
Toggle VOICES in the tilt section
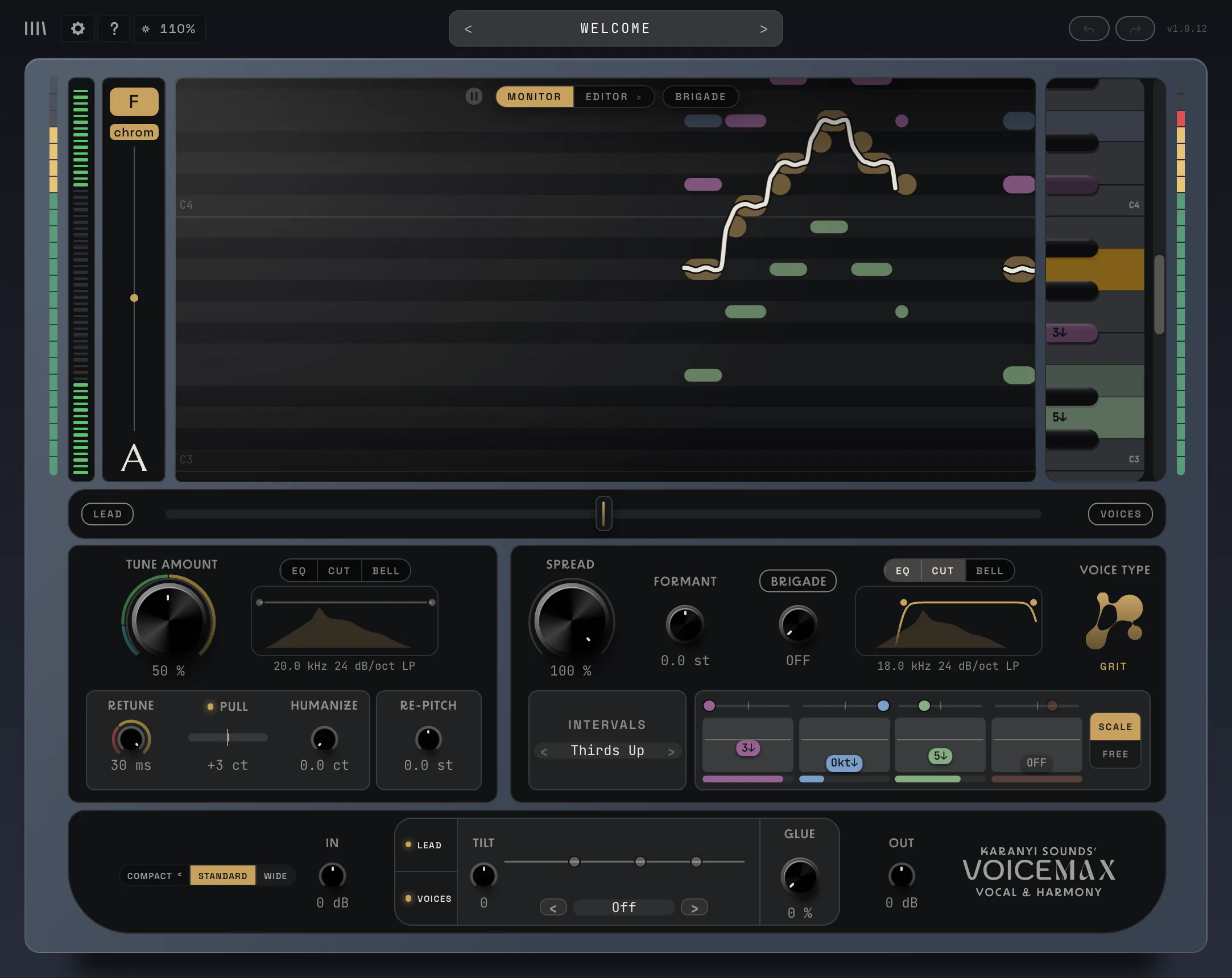pos(425,898)
